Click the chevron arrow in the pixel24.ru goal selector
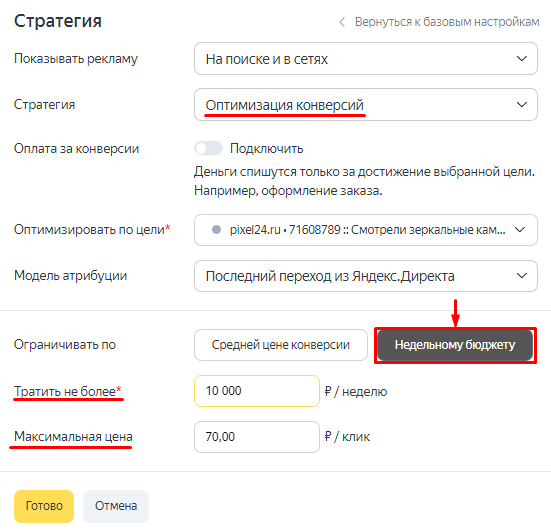Viewport: 551px width, 530px height. [x=520, y=230]
